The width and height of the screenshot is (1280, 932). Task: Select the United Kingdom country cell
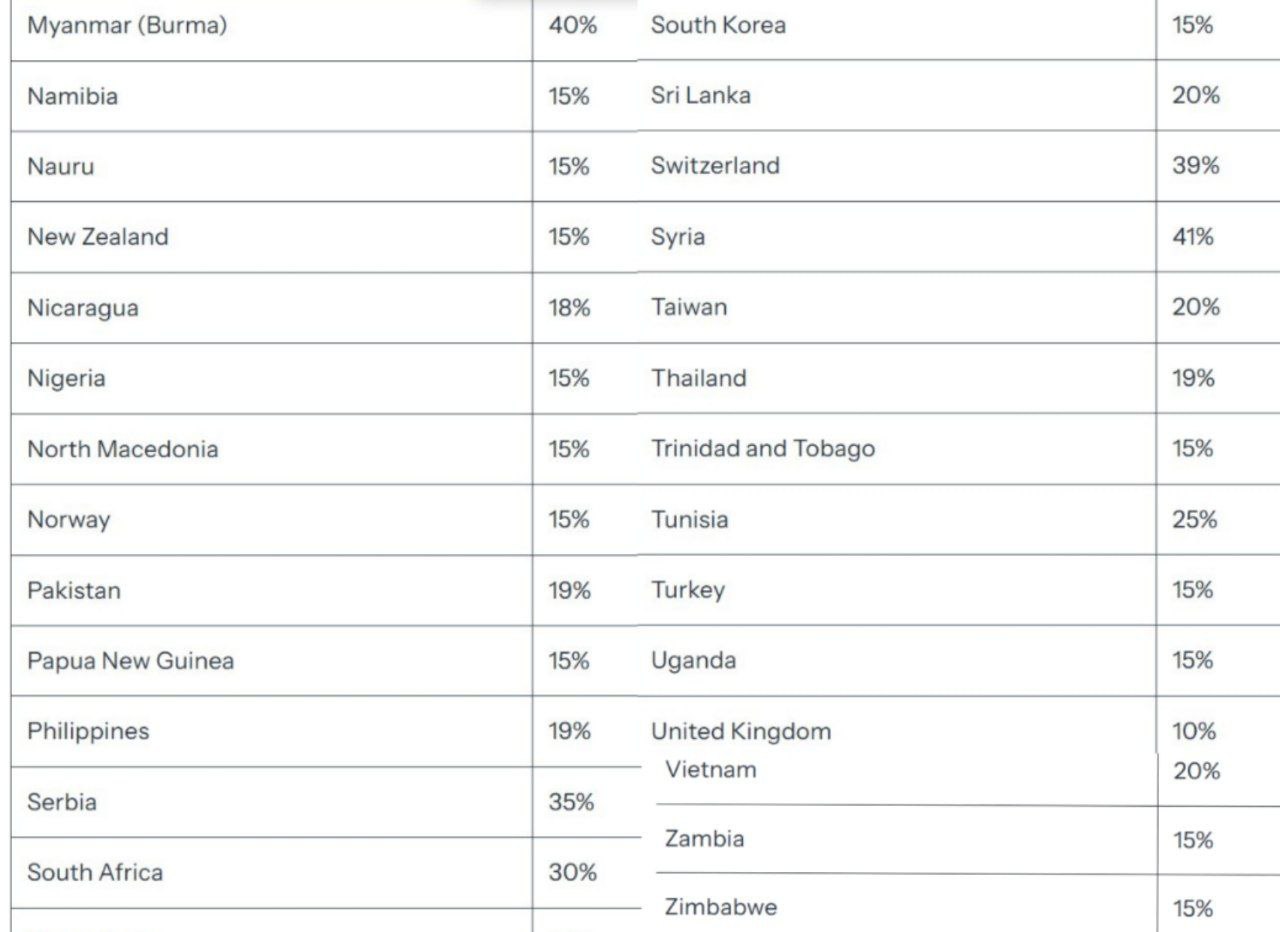coord(741,732)
